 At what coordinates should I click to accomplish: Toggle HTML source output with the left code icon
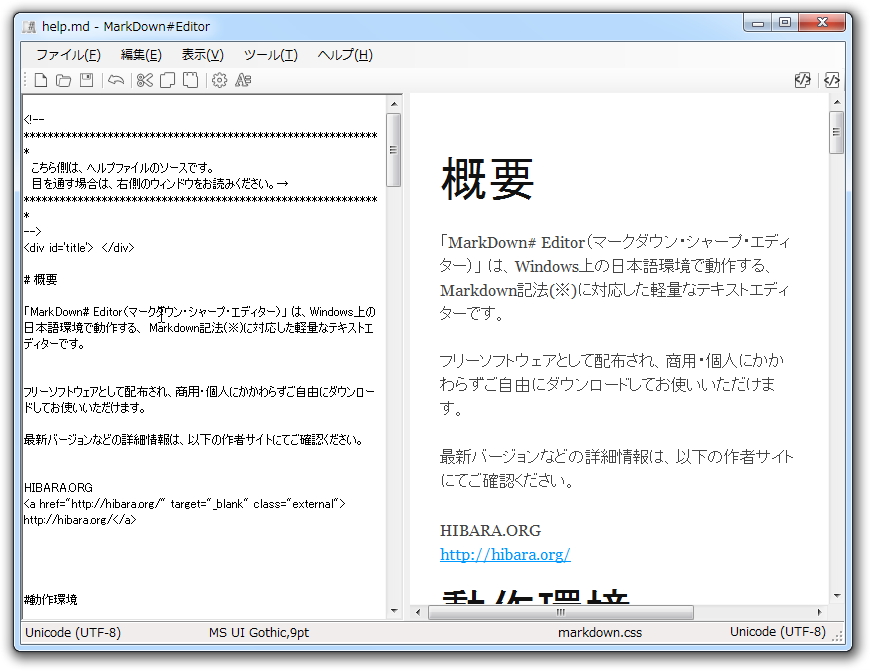click(802, 80)
